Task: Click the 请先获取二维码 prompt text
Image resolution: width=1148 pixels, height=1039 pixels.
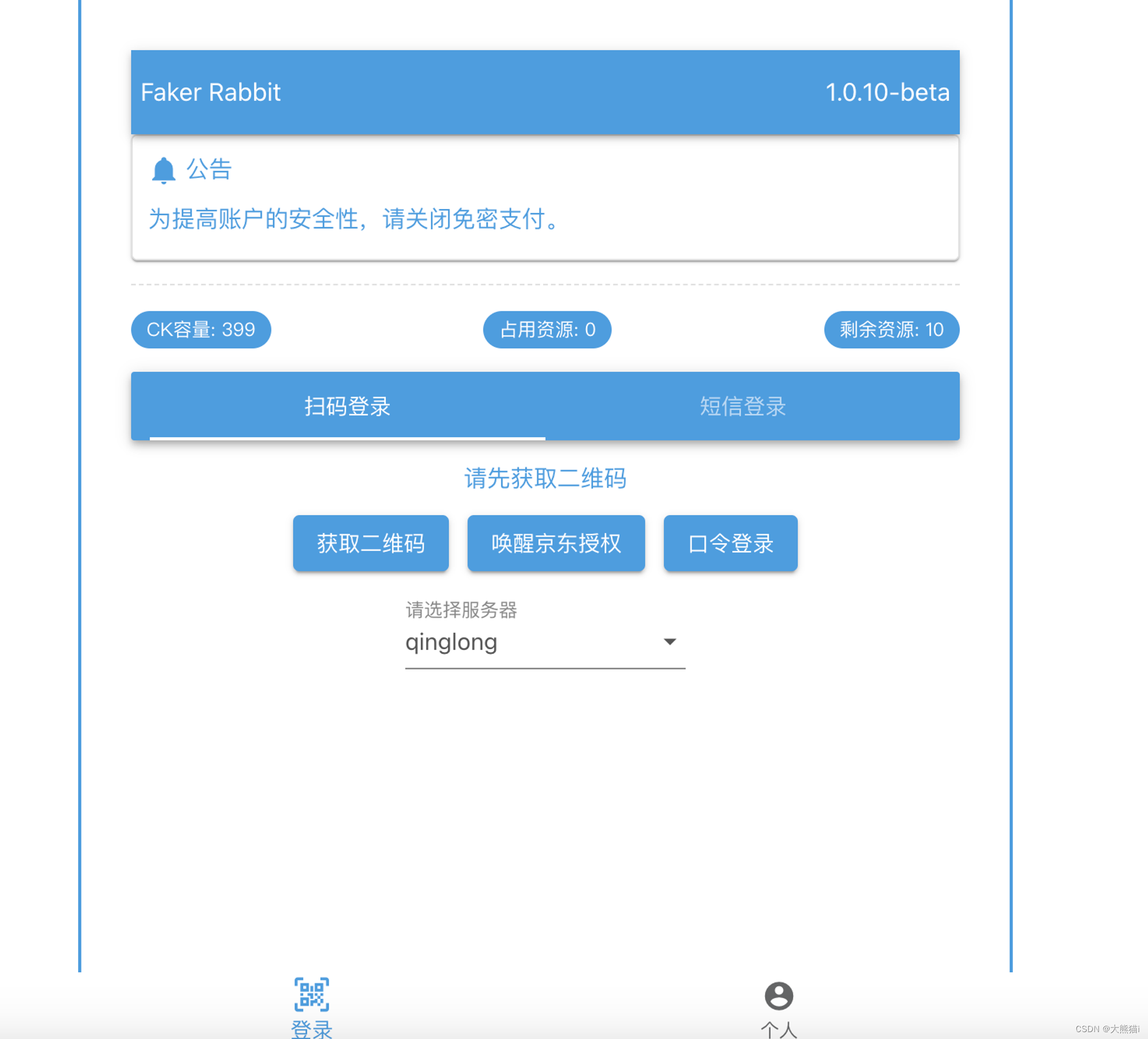Action: point(545,478)
